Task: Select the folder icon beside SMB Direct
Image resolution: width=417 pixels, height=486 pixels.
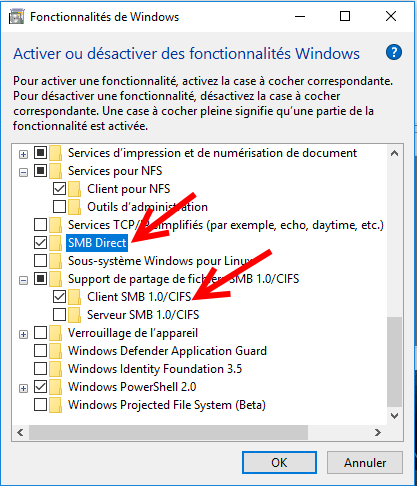Action: 56,243
